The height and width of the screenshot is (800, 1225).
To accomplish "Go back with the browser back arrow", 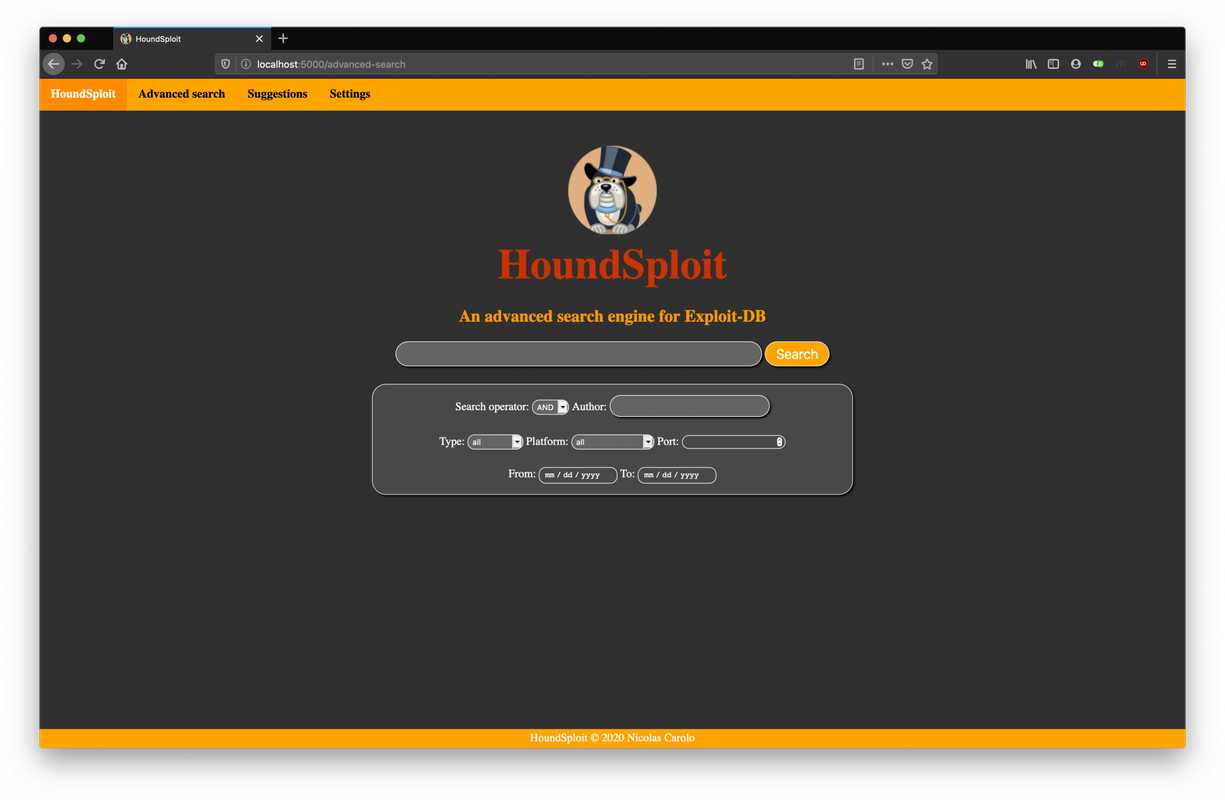I will [54, 64].
